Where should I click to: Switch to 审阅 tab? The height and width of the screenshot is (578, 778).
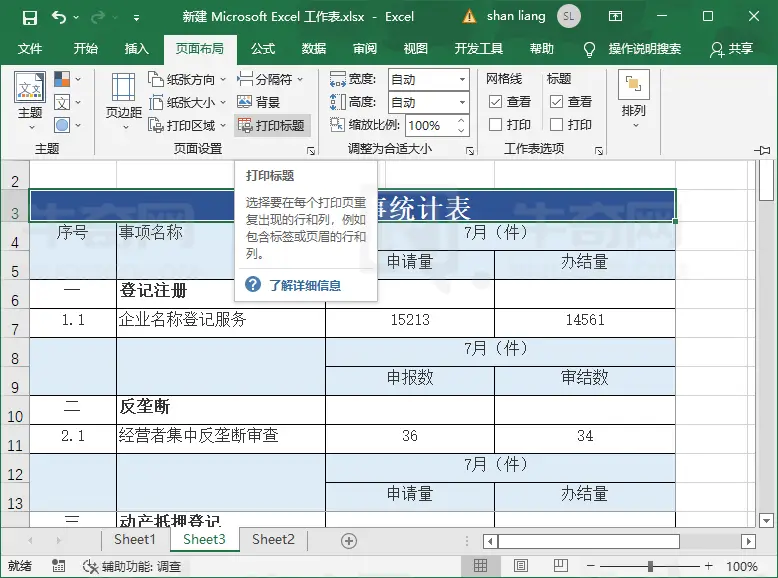click(x=365, y=49)
